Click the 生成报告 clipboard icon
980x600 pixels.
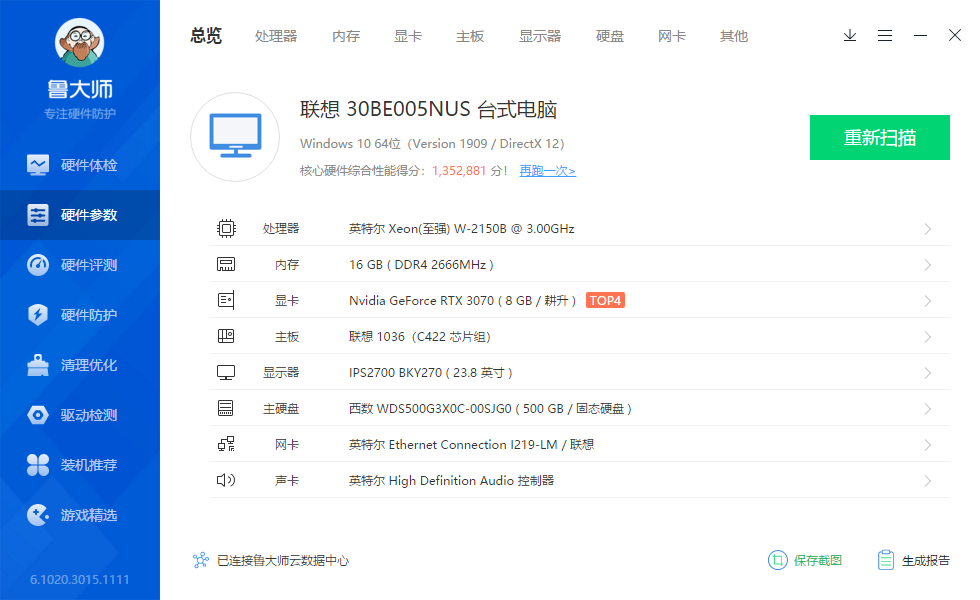tap(886, 560)
